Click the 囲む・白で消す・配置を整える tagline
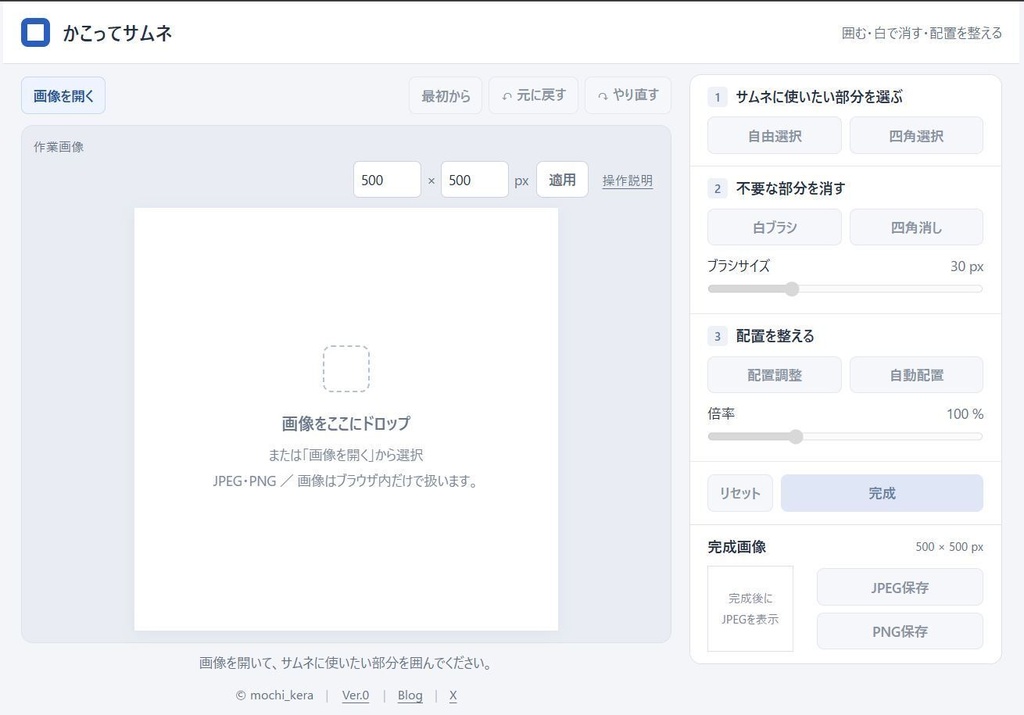 (x=921, y=33)
